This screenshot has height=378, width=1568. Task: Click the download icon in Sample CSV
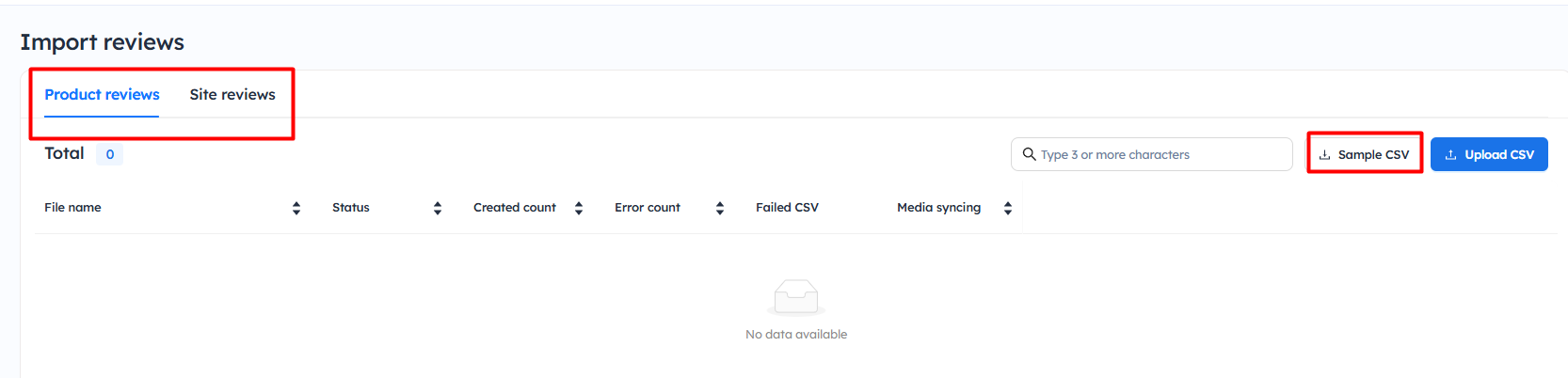point(1324,155)
